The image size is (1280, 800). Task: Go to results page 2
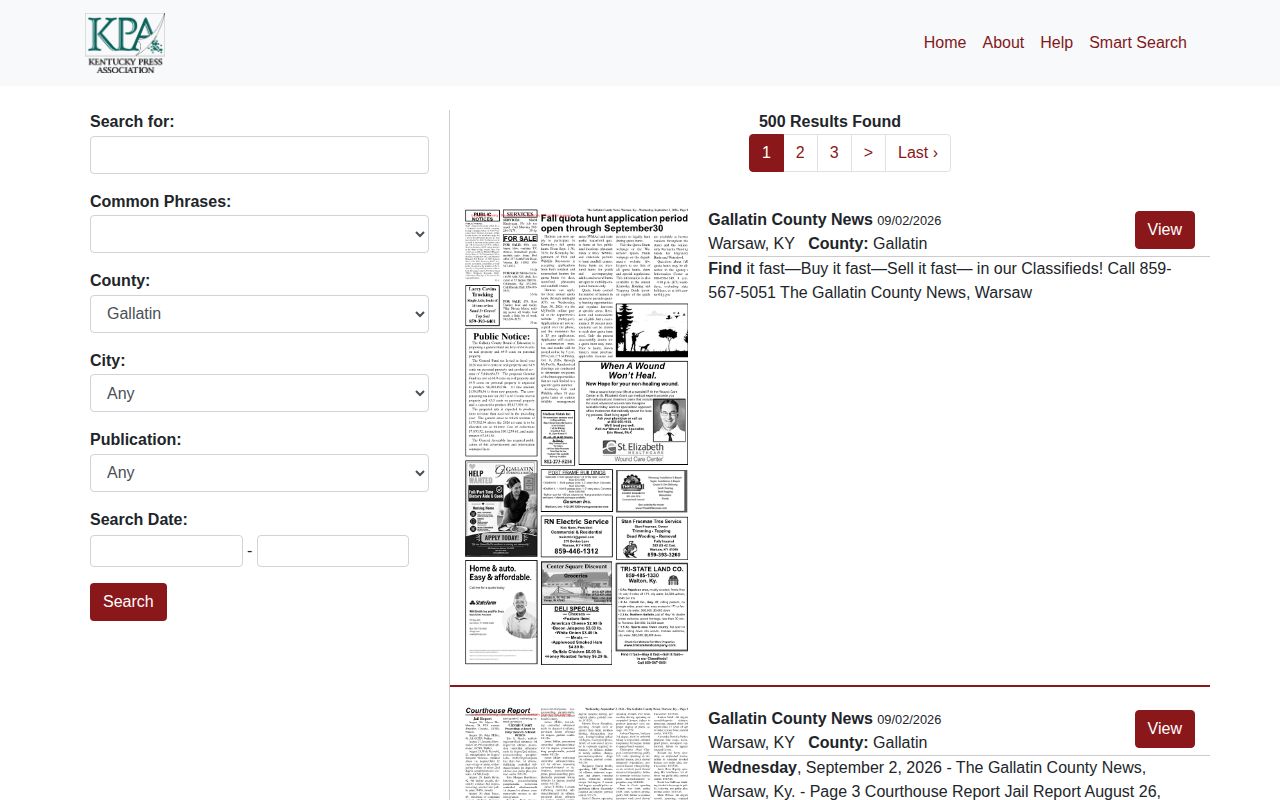tap(800, 153)
